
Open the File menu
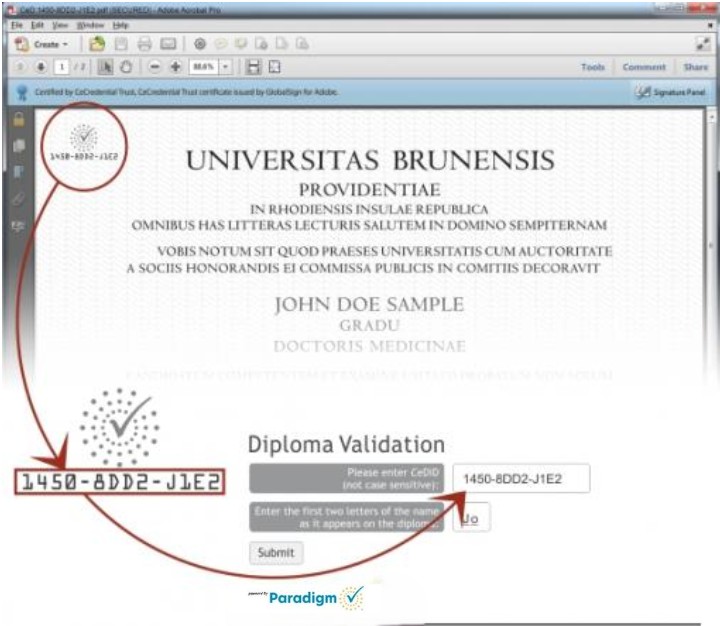point(17,25)
